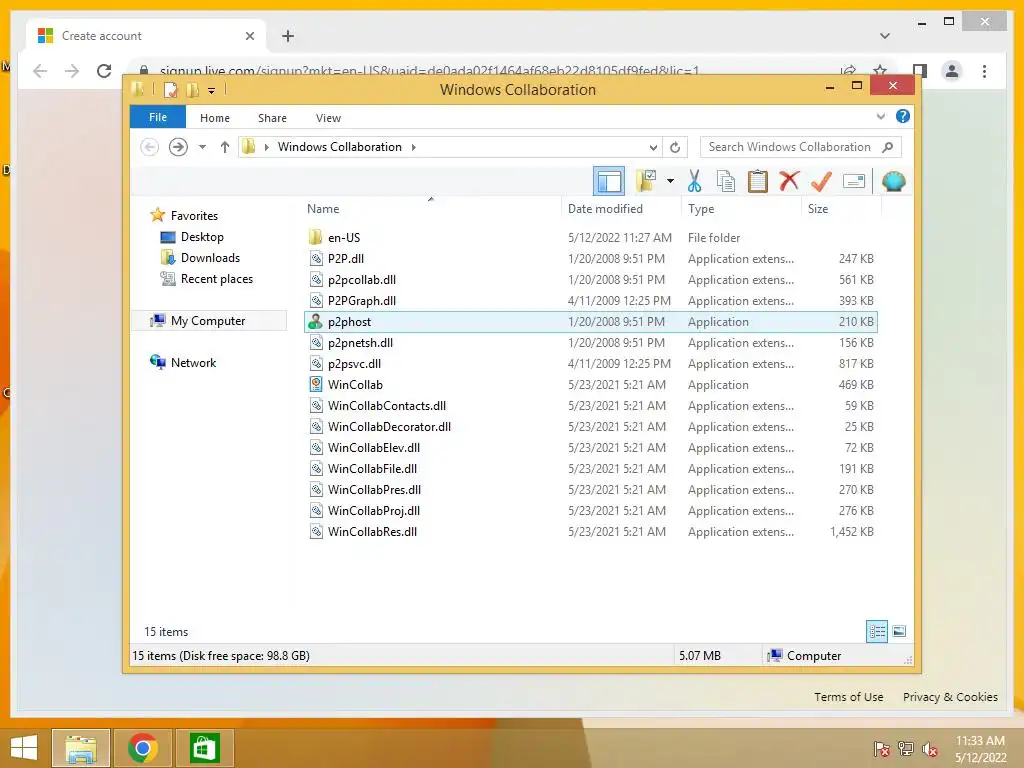
Task: Open the Share ribbon tab
Action: click(x=272, y=118)
